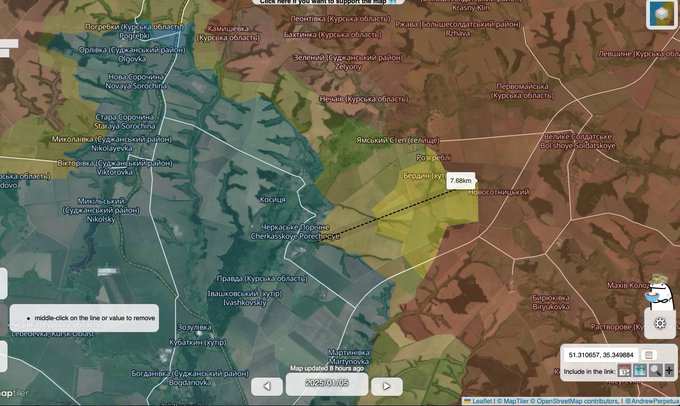Click the Biryukovka label
Image resolution: width=680 pixels, height=406 pixels.
(x=551, y=307)
